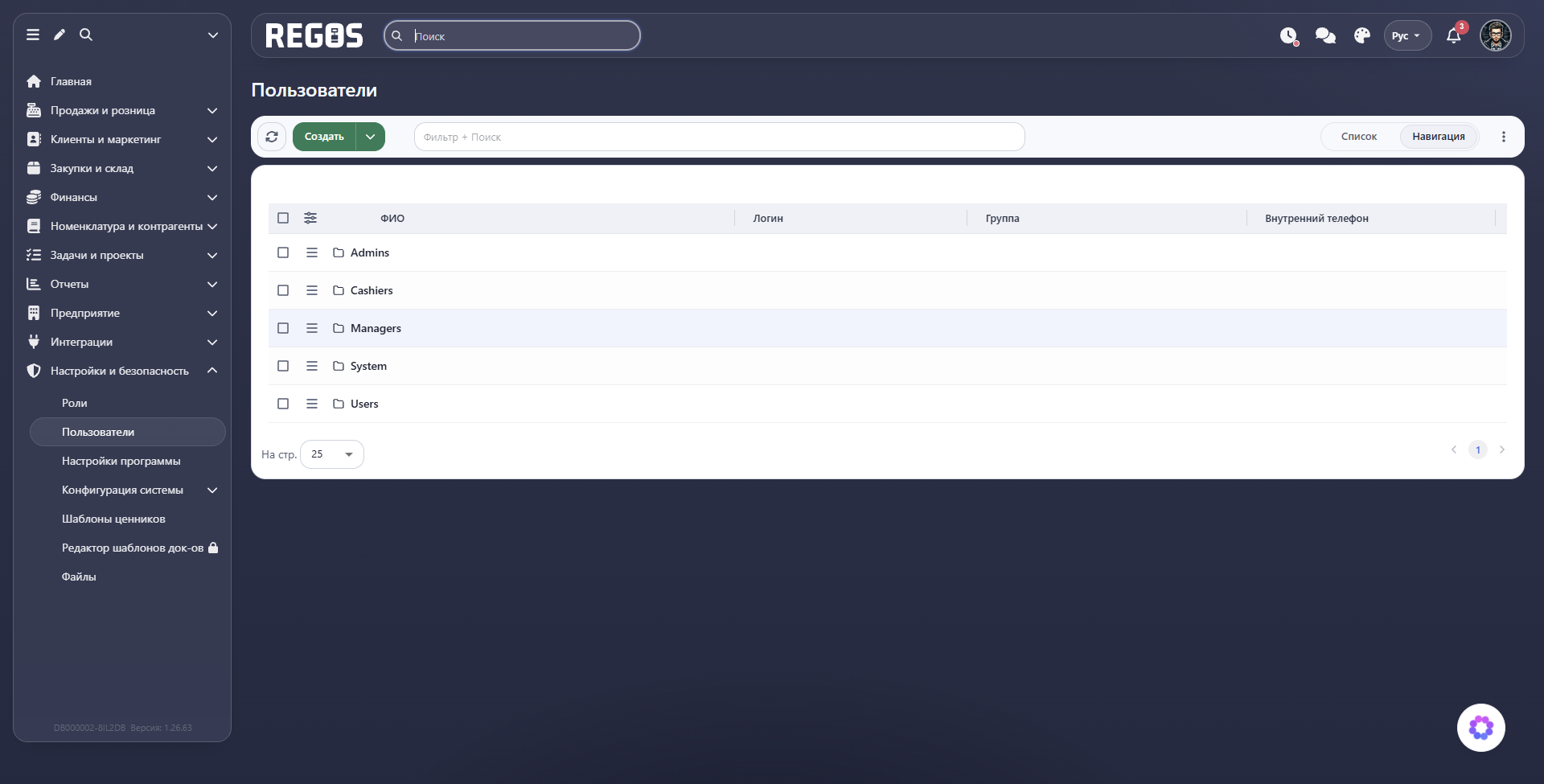Open the time clock icon in header
1544x784 pixels.
point(1289,35)
